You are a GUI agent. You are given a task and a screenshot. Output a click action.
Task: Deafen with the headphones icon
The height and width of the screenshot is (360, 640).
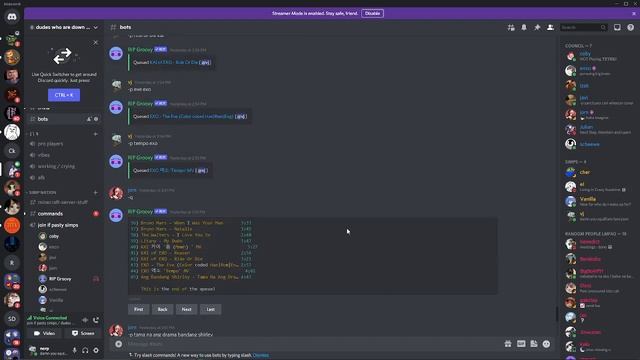point(85,350)
